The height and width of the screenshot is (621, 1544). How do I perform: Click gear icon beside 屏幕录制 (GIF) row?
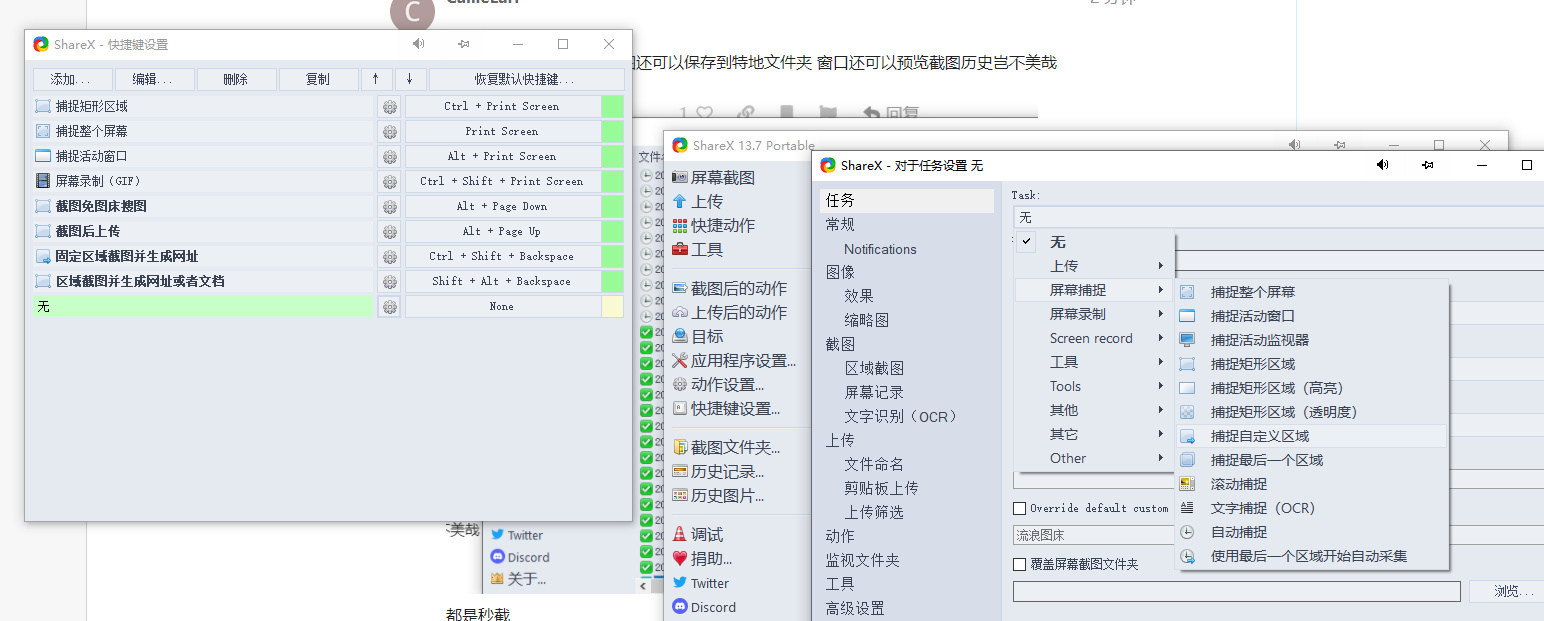click(389, 182)
